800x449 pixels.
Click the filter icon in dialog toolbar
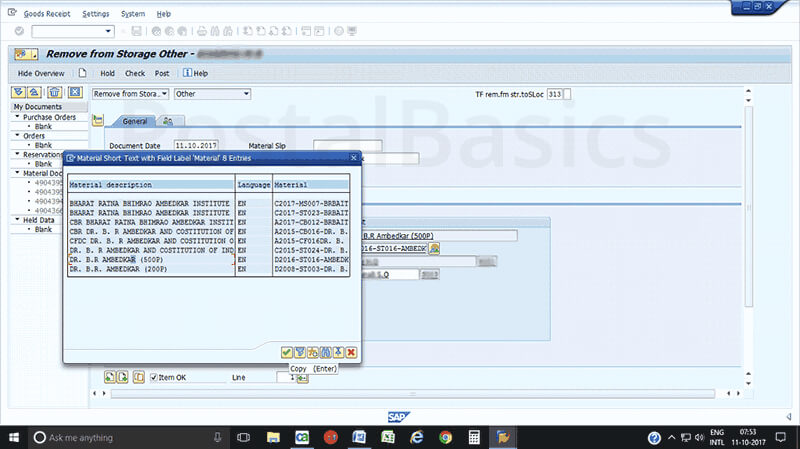299,353
